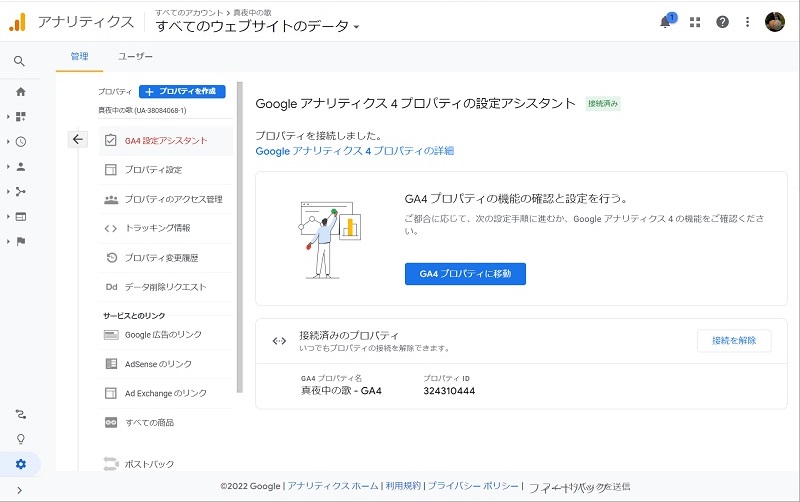Open the three-dot more options menu
The height and width of the screenshot is (502, 800).
click(747, 22)
